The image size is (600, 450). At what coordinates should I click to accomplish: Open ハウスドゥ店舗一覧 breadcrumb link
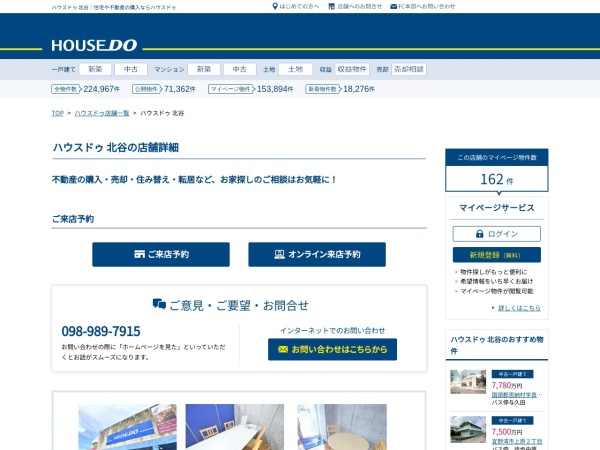102,113
